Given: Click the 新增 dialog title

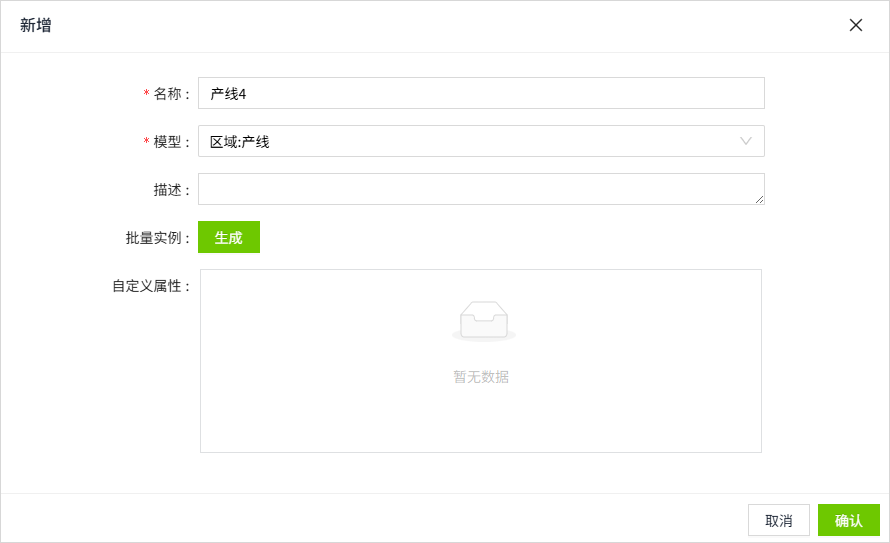Looking at the screenshot, I should (x=36, y=25).
